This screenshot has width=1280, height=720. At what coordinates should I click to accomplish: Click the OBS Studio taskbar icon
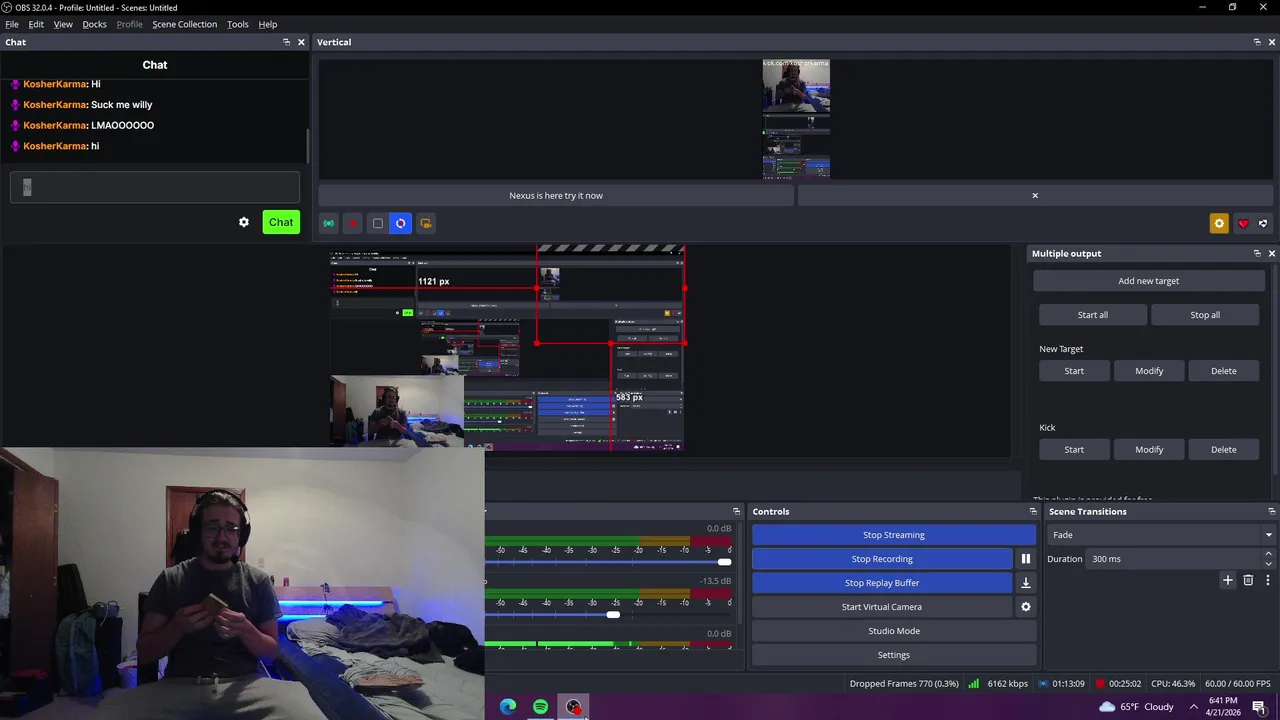click(573, 707)
